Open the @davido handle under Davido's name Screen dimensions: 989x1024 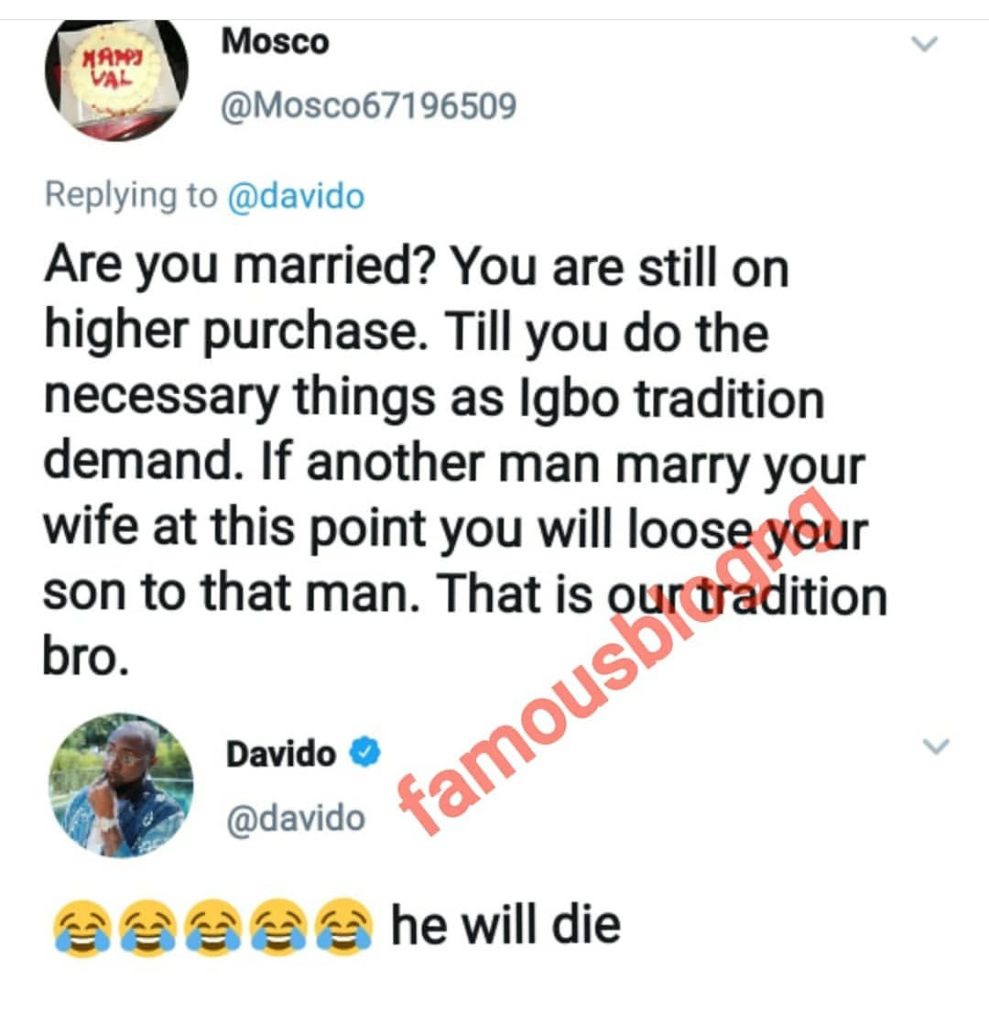tap(295, 818)
